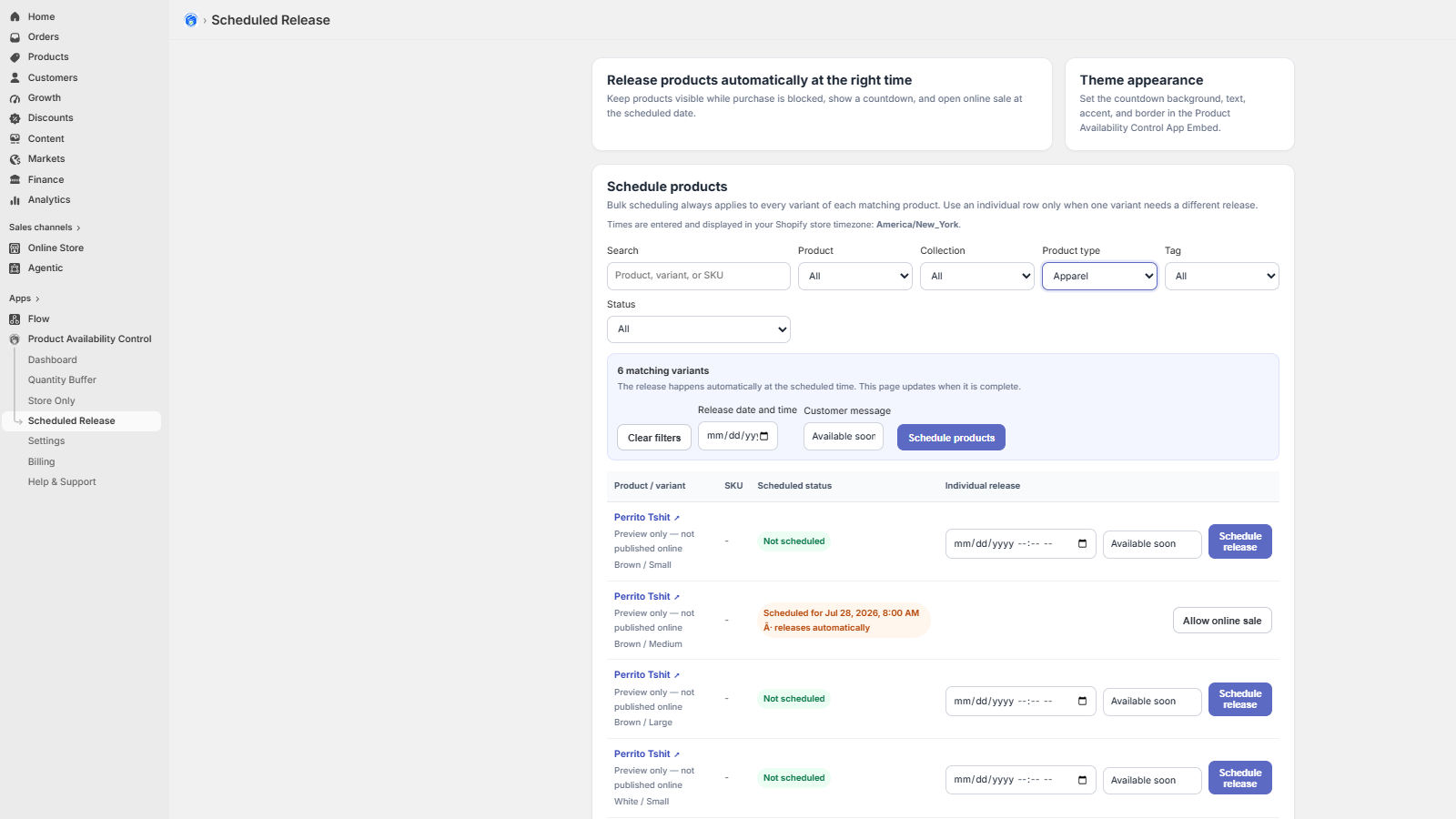1456x819 pixels.
Task: Change the Product type dropdown showing Apparel
Action: click(1099, 276)
